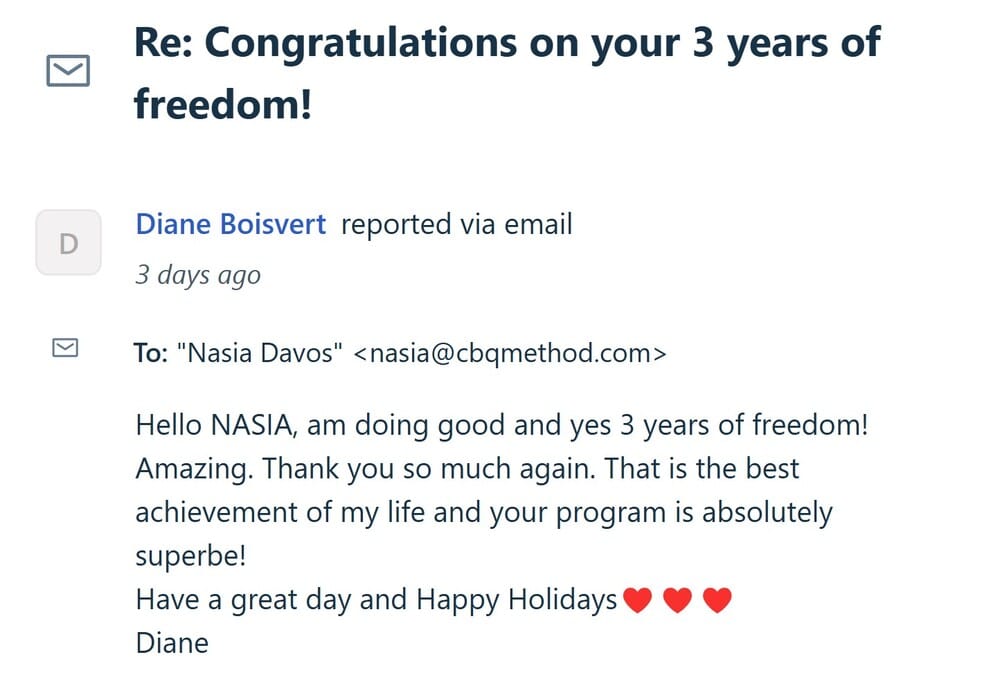Click the middle red heart emoji
1000x684 pixels.
click(678, 601)
